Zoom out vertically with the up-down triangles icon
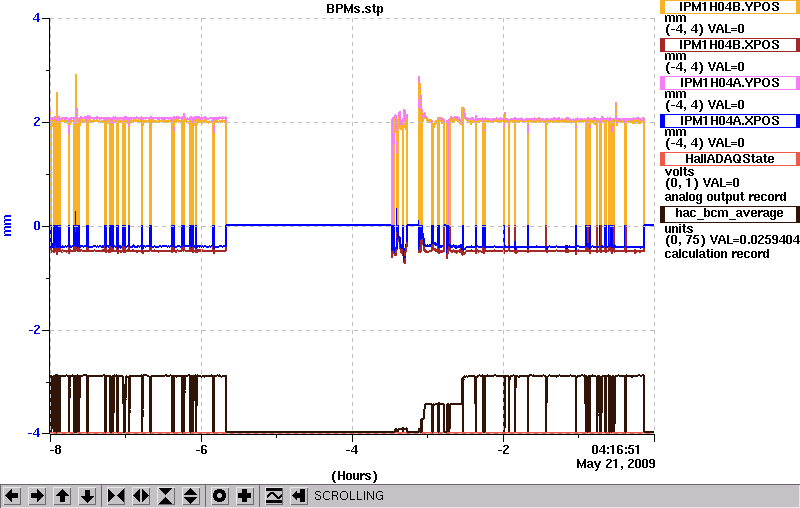The image size is (800, 508). [x=191, y=496]
